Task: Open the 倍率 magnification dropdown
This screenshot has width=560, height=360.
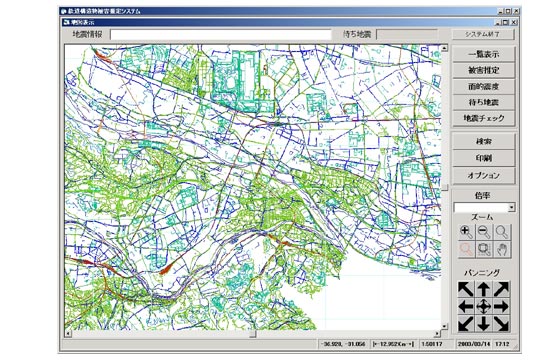Action: 512,207
